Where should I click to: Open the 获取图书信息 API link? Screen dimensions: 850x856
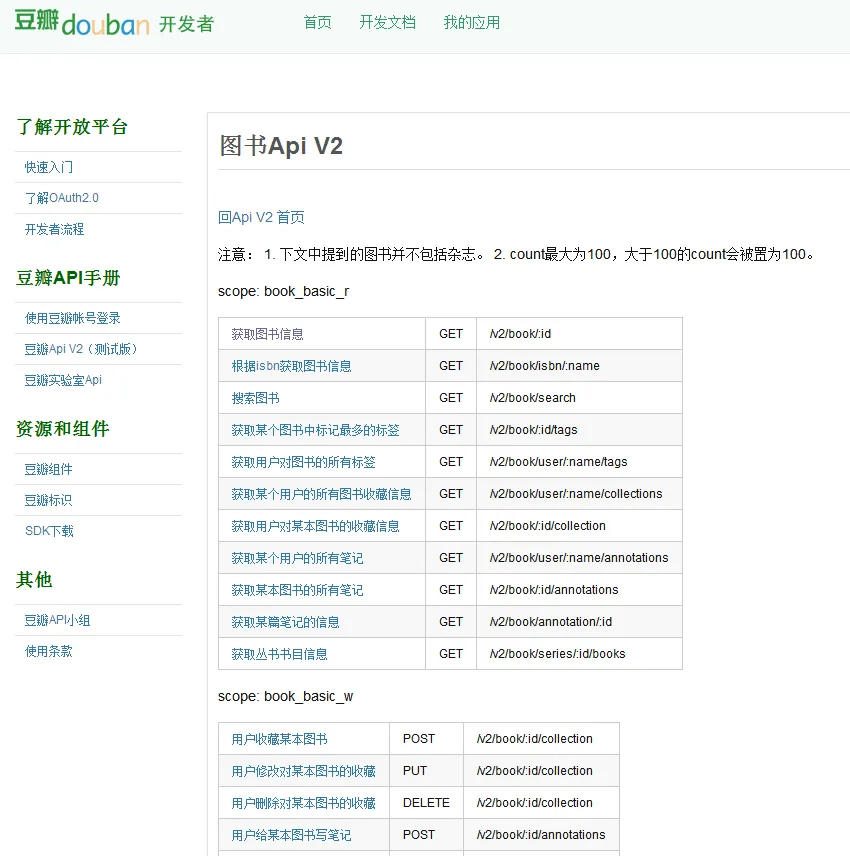click(268, 334)
